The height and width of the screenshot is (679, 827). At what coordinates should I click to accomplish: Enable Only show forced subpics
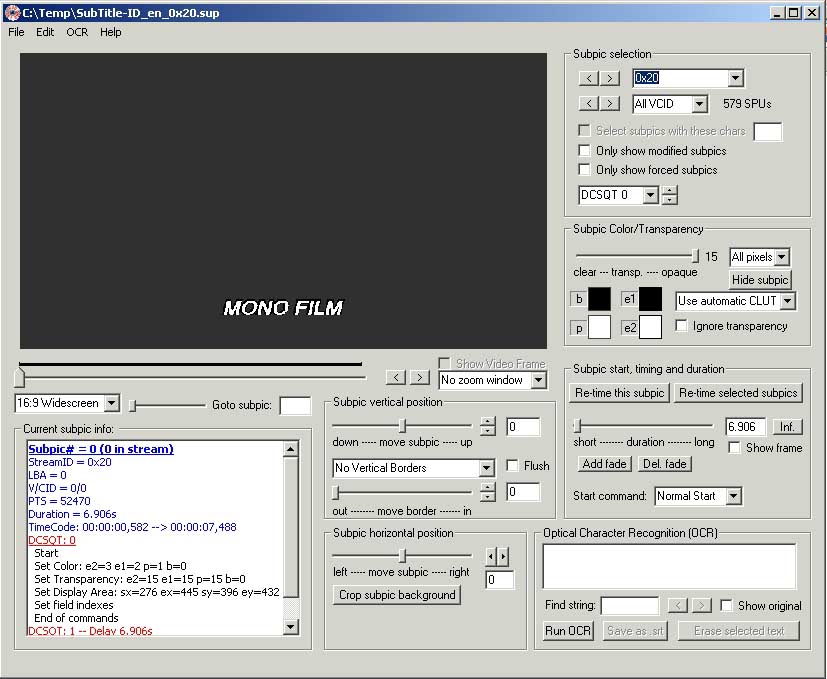point(584,169)
